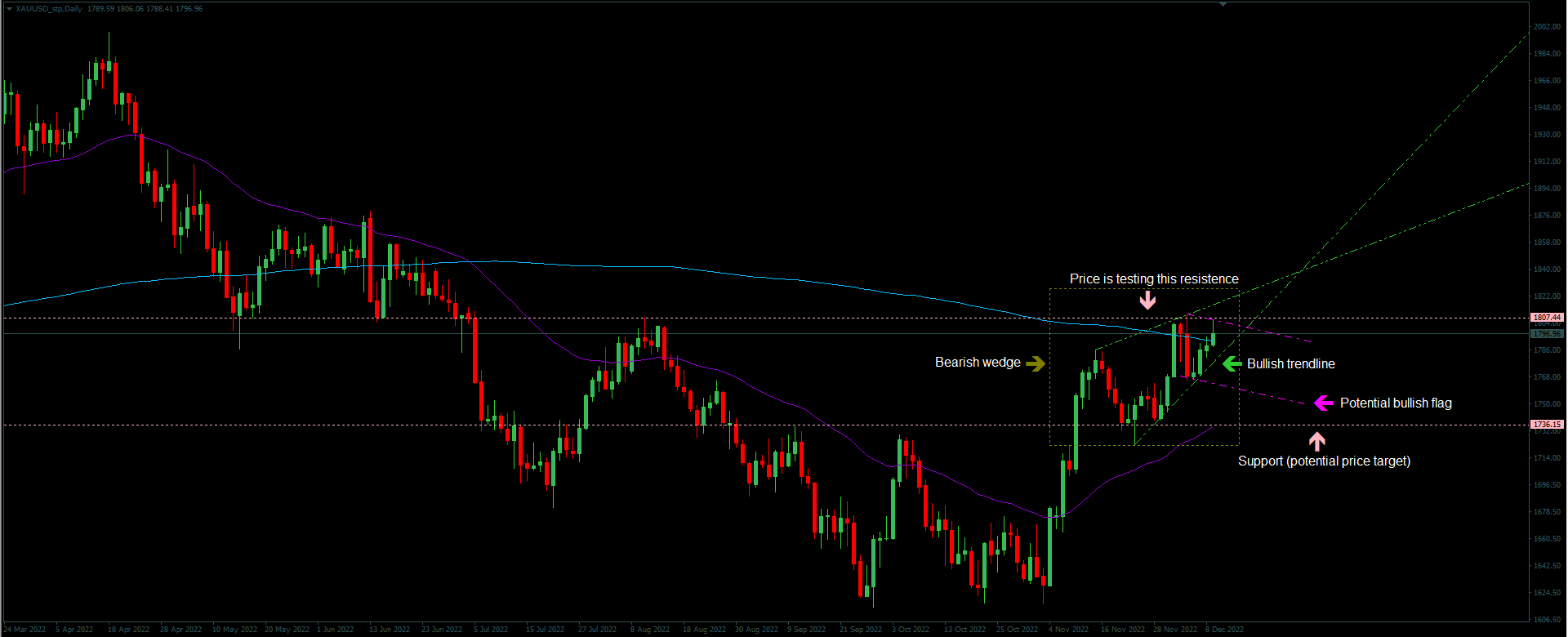Select 'Support (potential price target)' label

pos(1323,461)
